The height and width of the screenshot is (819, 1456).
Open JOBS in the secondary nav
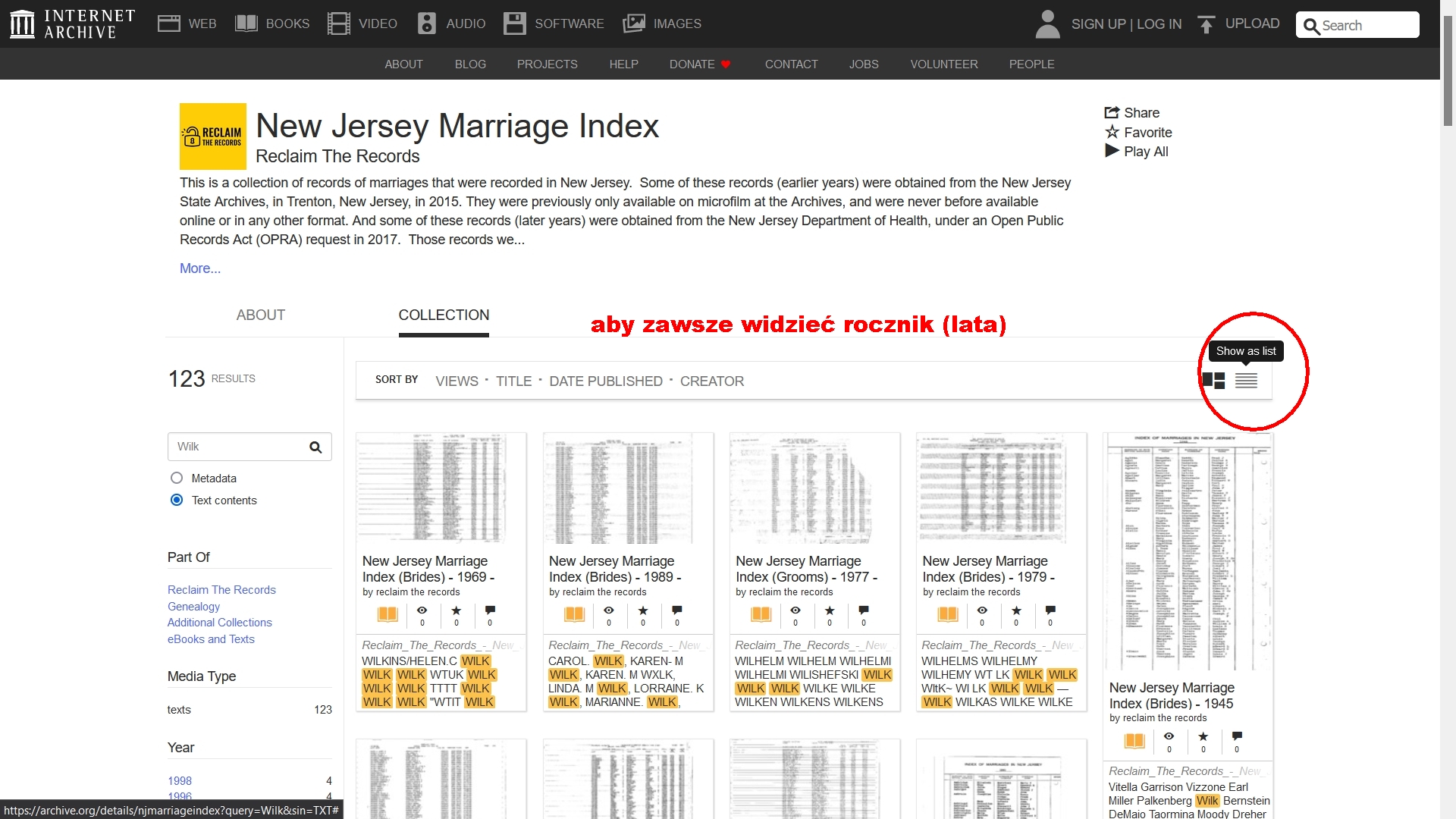(864, 64)
